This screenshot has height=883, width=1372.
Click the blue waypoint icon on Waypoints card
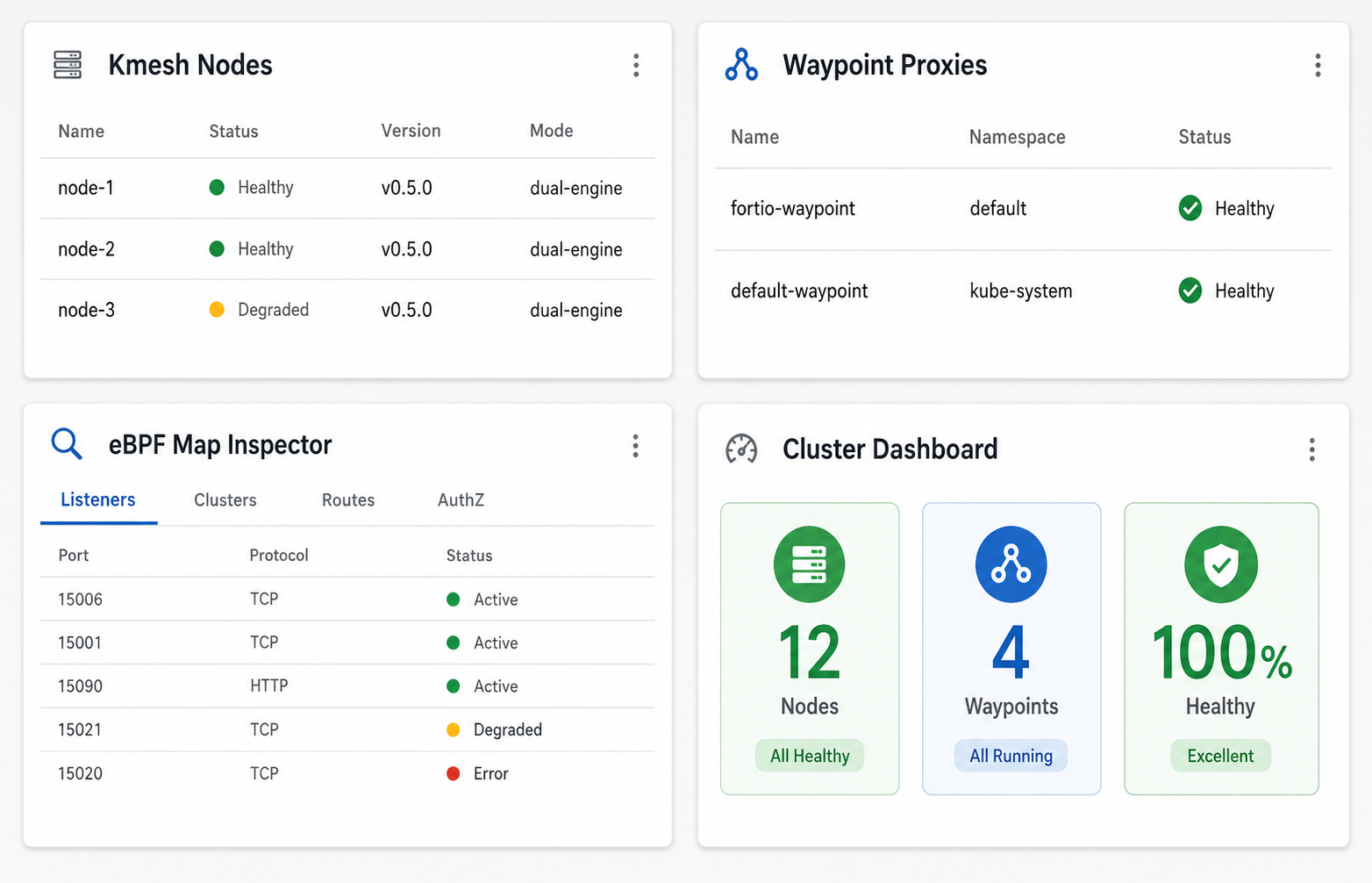(x=1011, y=564)
